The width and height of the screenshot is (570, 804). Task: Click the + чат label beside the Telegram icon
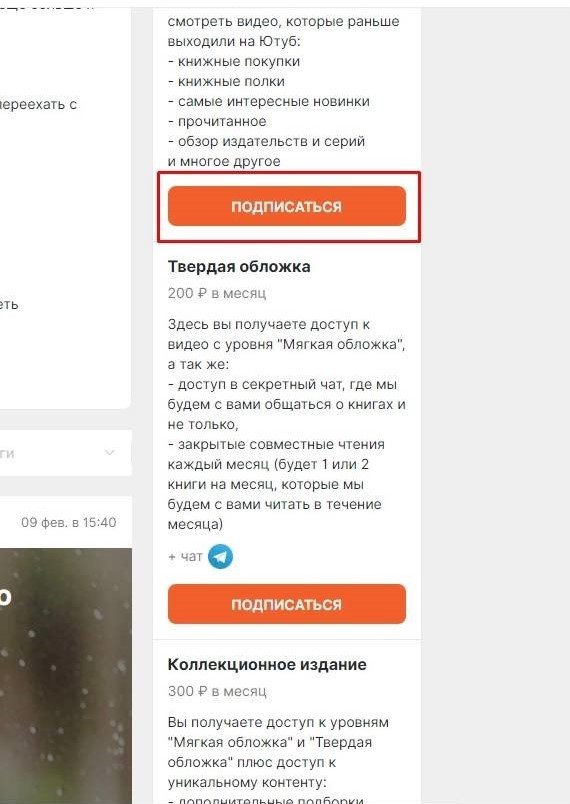click(x=185, y=556)
